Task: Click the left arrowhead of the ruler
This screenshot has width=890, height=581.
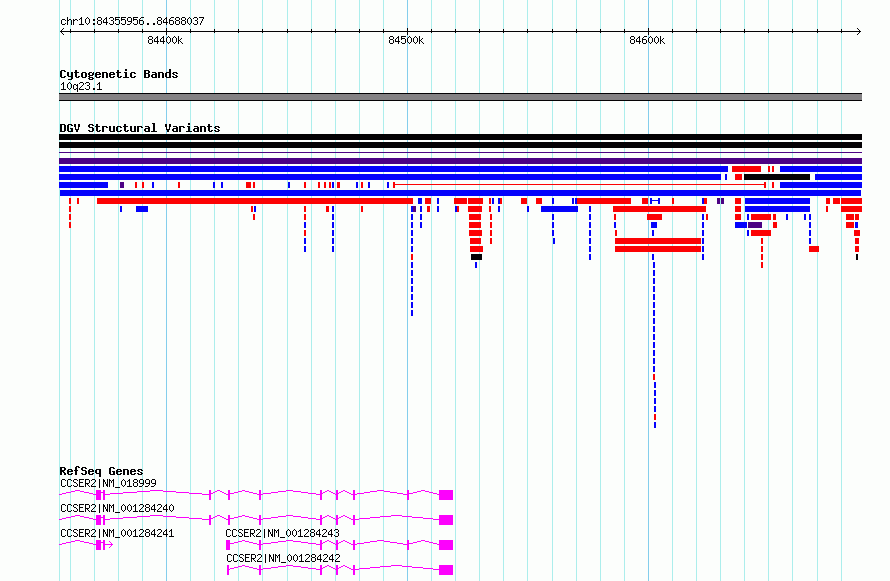Action: pyautogui.click(x=62, y=32)
